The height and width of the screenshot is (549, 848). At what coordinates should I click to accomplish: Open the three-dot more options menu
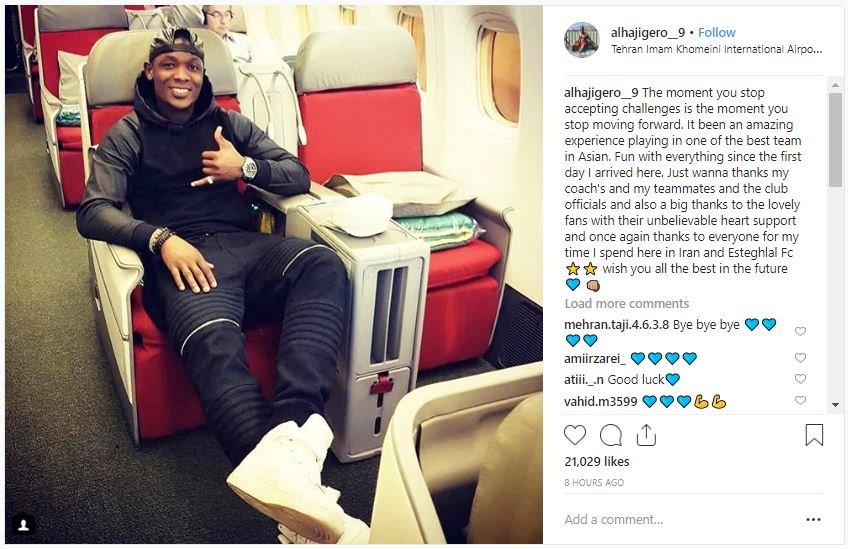pos(813,520)
